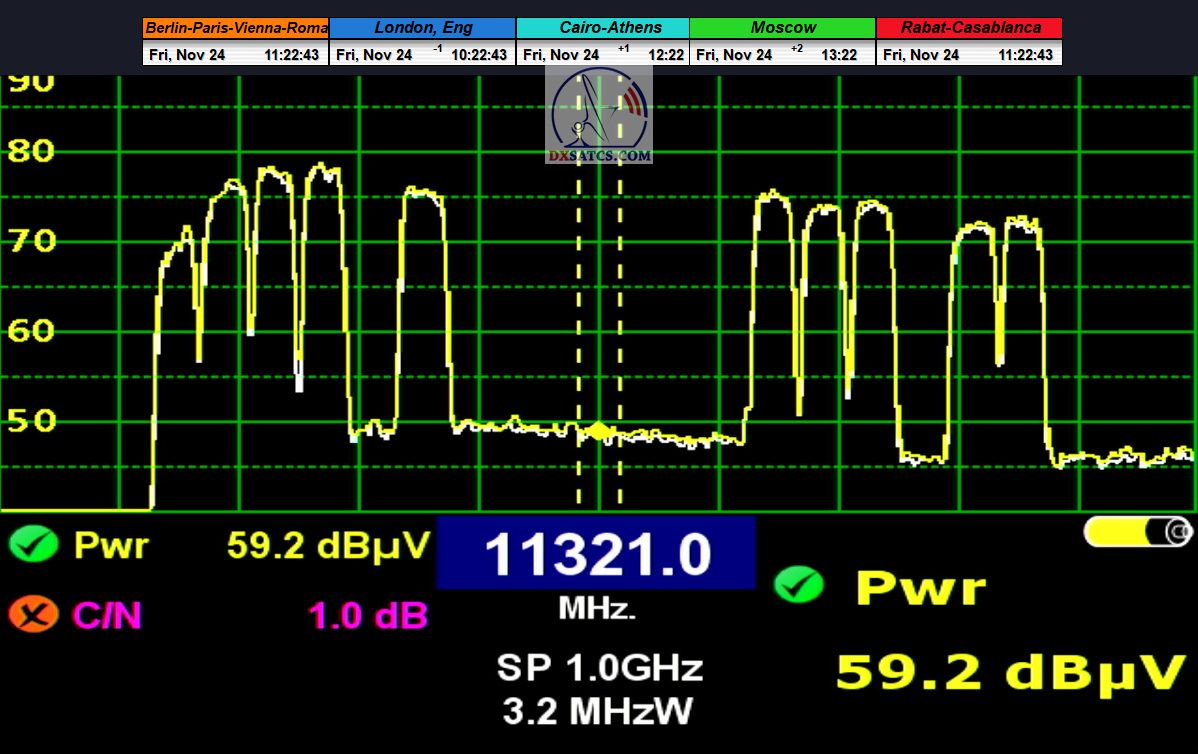
Task: Select the Berlin-Paris-Vienna-Roma clock tab
Action: coord(236,28)
